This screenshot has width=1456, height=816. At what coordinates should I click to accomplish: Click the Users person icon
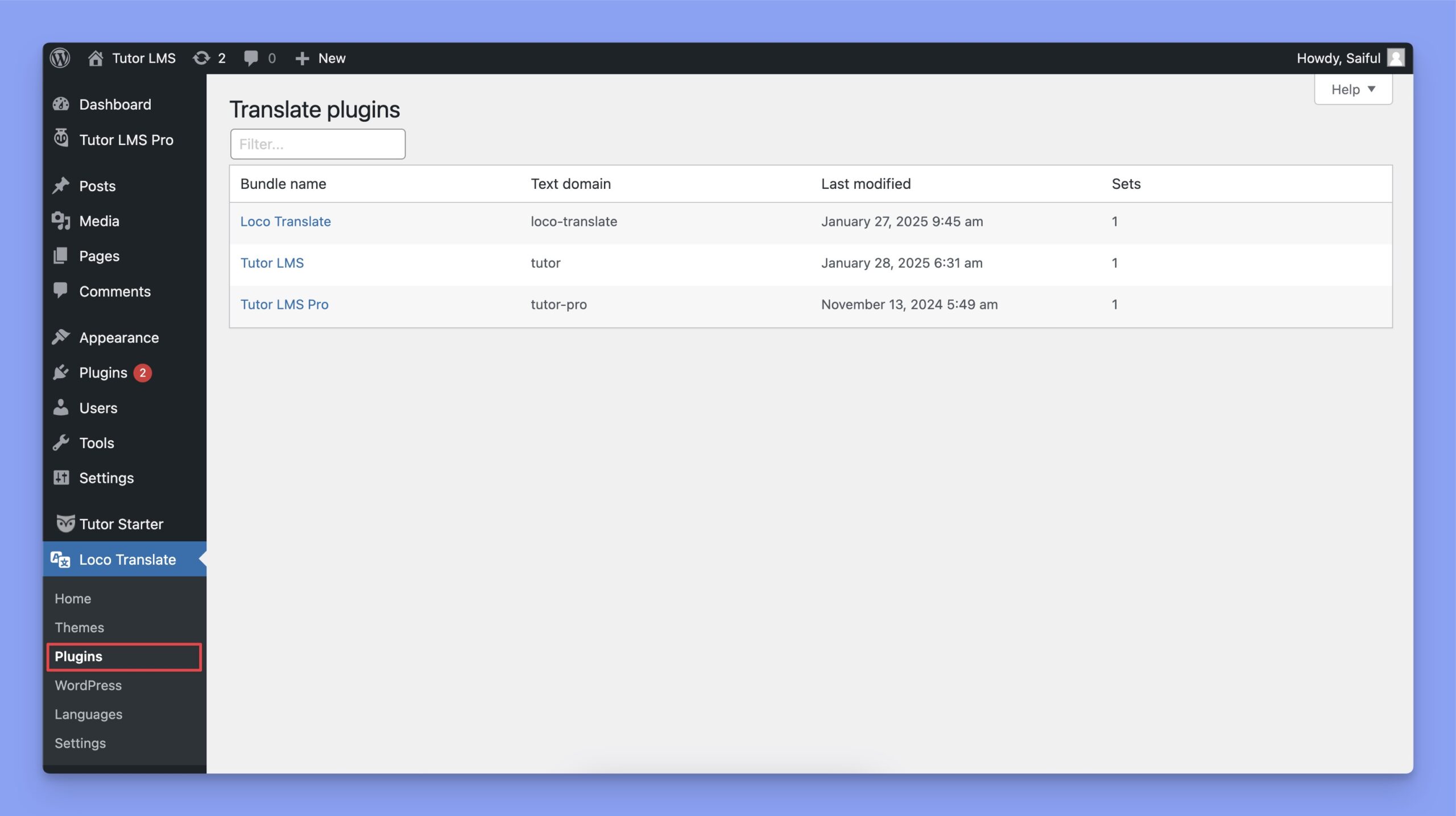(61, 407)
